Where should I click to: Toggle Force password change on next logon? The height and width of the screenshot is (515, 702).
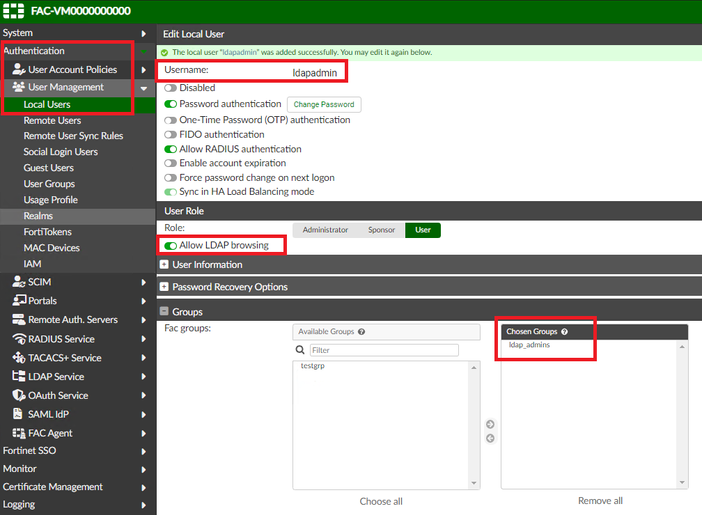pos(170,178)
